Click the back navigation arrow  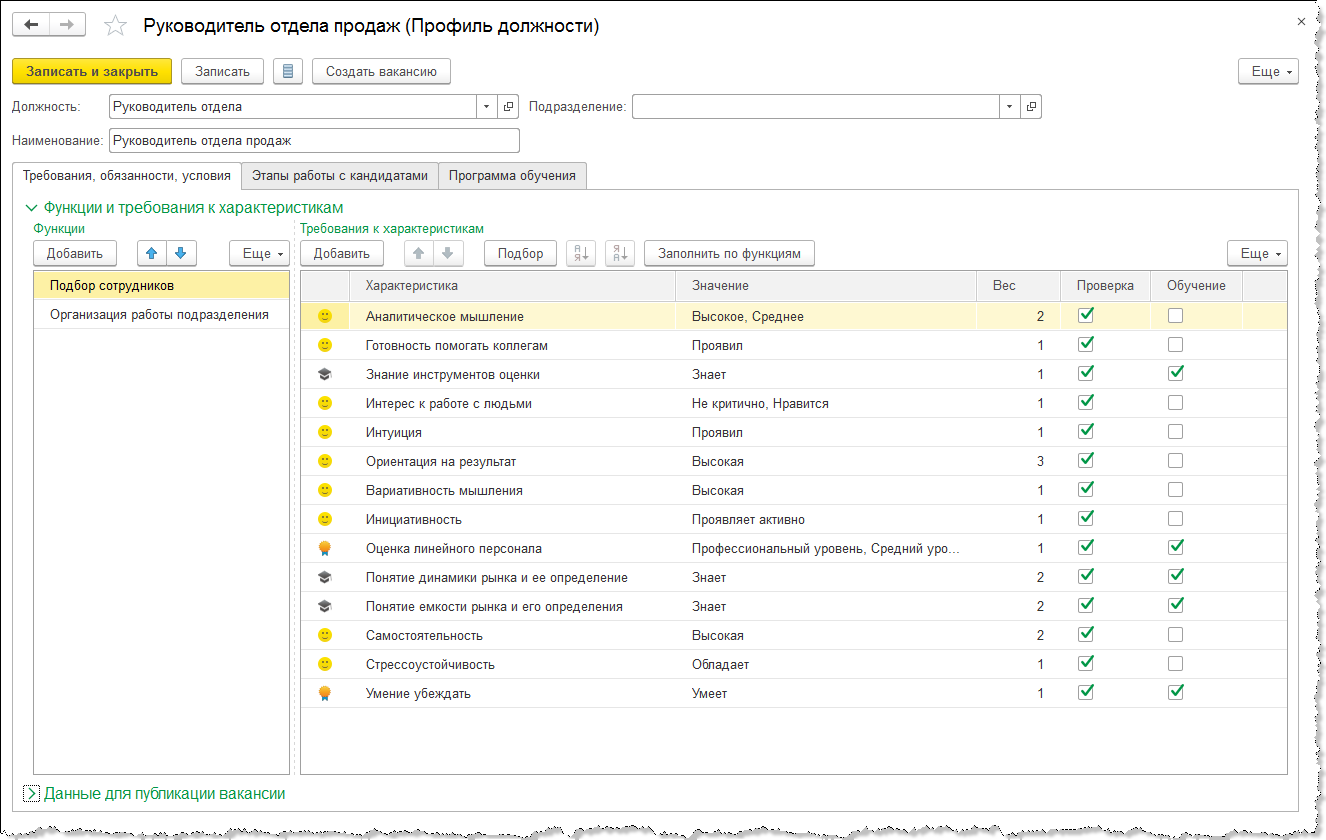31,25
